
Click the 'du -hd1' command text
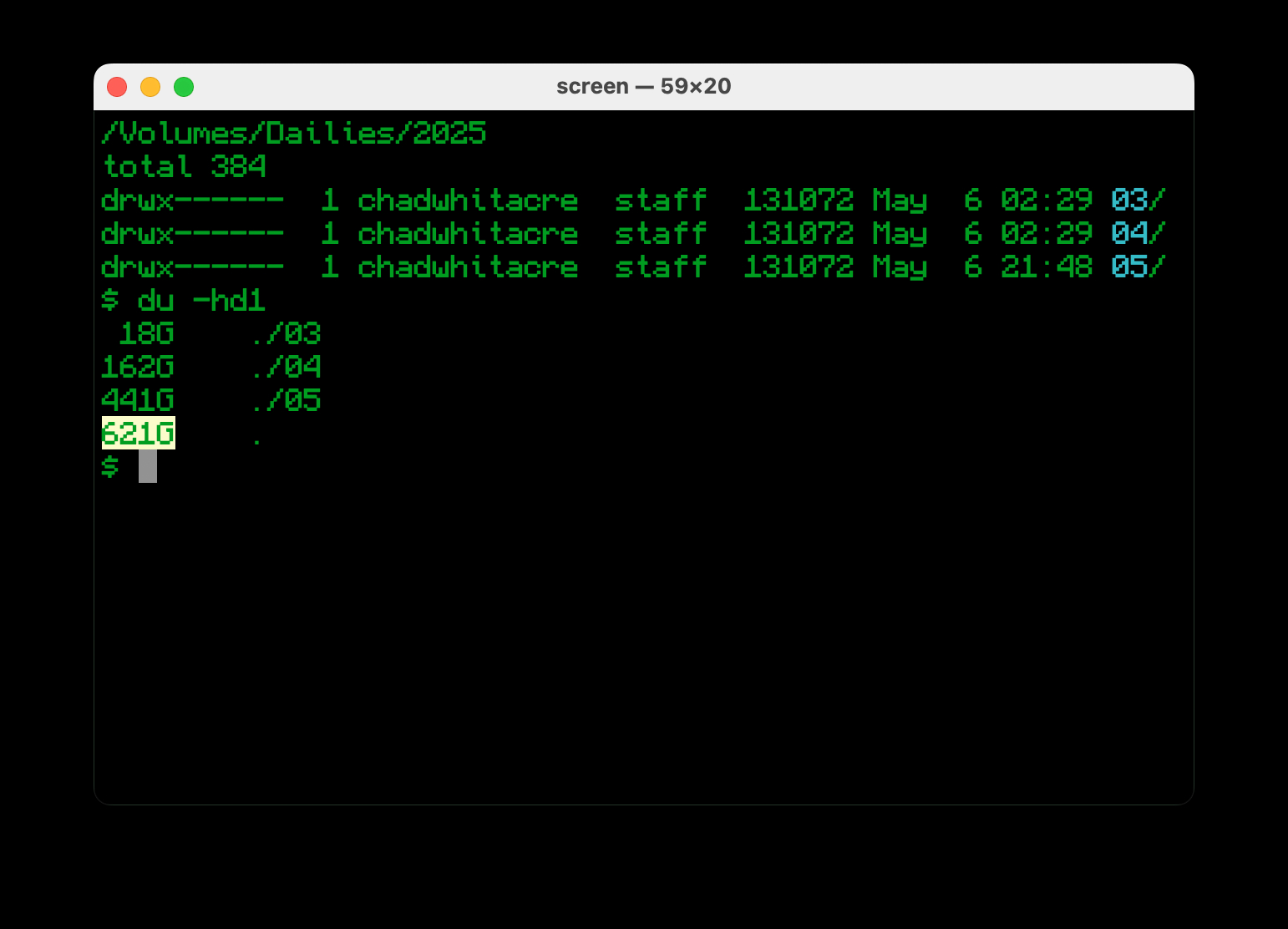pyautogui.click(x=201, y=301)
